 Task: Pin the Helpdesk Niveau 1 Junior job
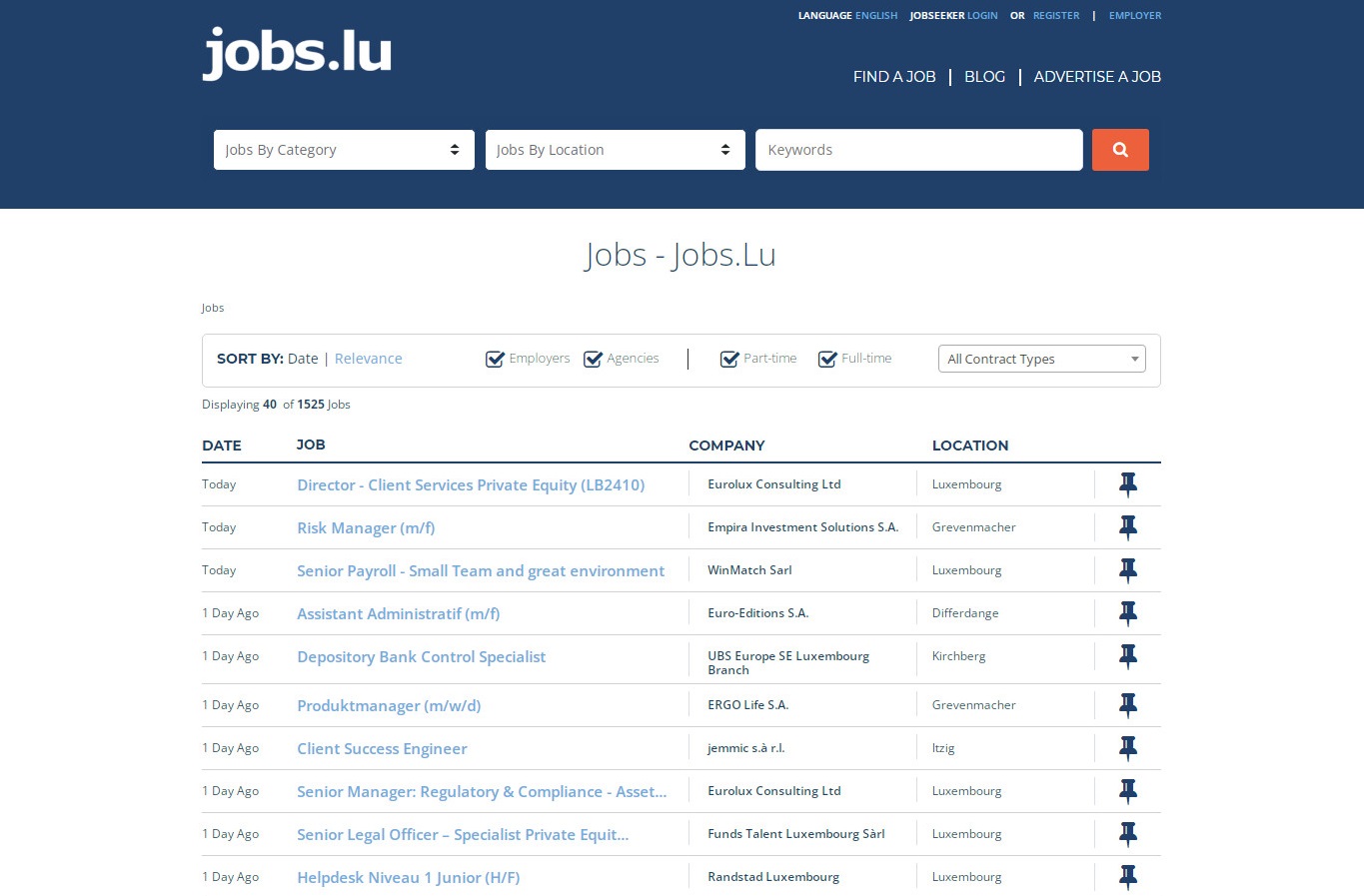pos(1127,878)
